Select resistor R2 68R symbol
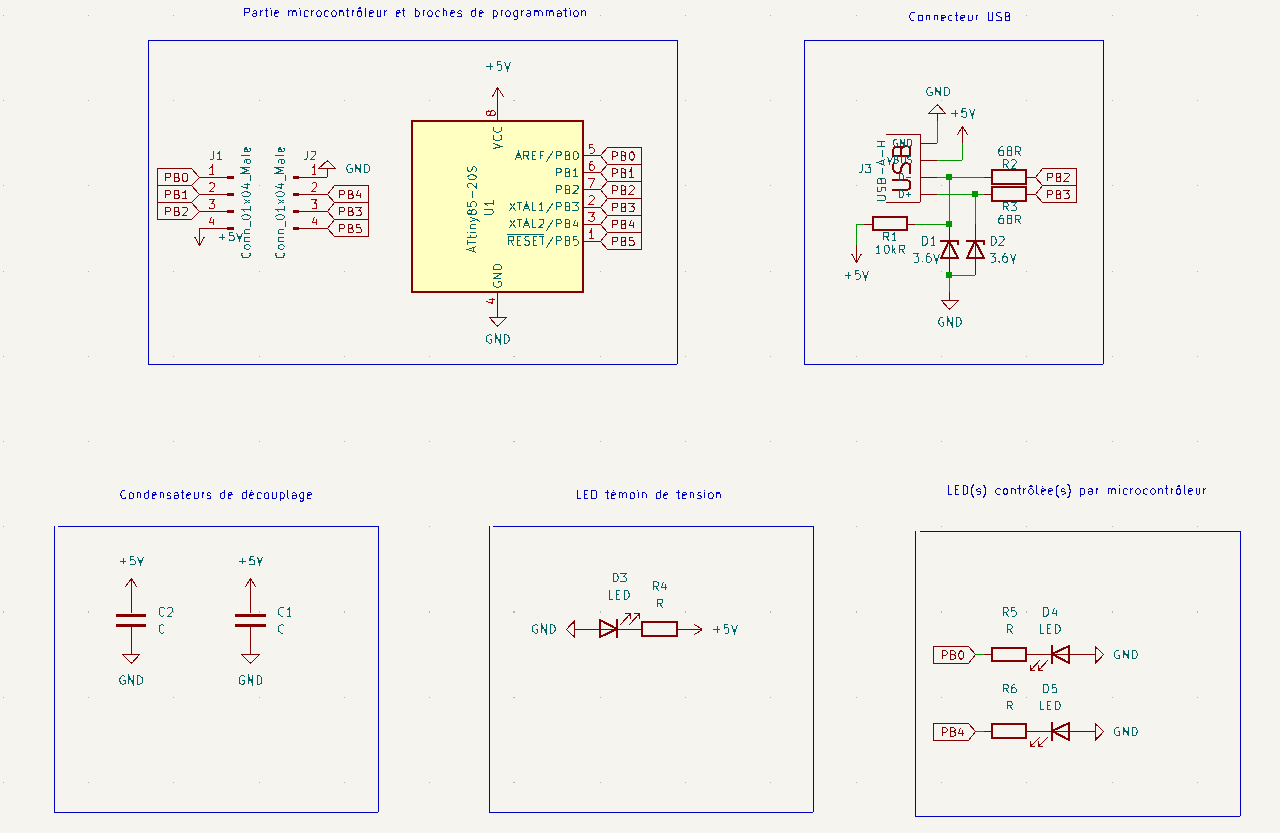 click(x=1008, y=177)
